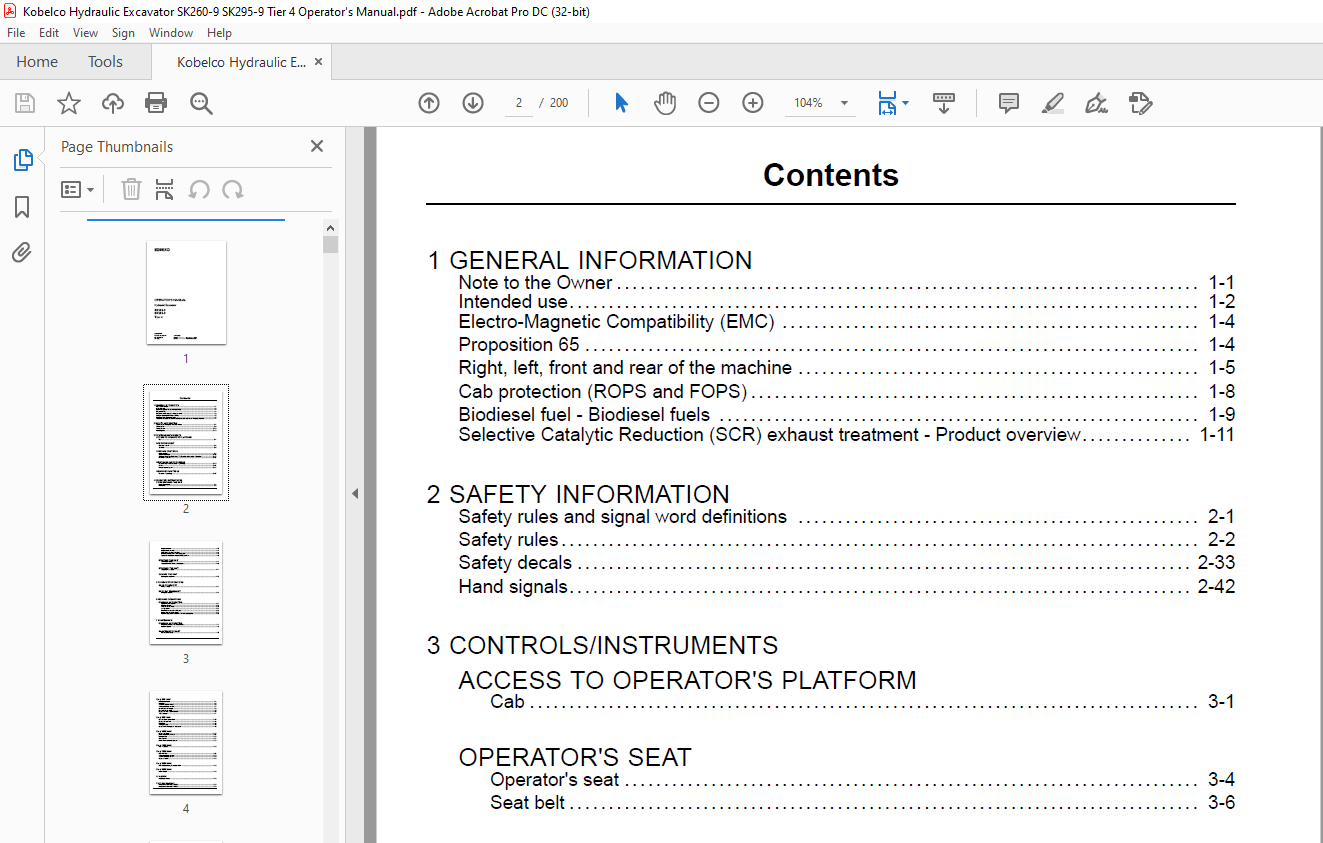The width and height of the screenshot is (1323, 843).
Task: Open the Bookmarks sidebar panel icon
Action: pos(22,207)
